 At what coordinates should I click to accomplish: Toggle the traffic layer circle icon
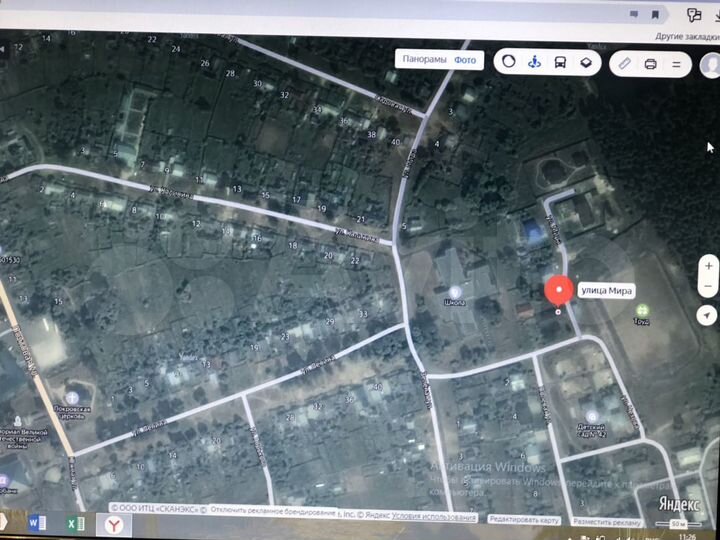coord(509,61)
